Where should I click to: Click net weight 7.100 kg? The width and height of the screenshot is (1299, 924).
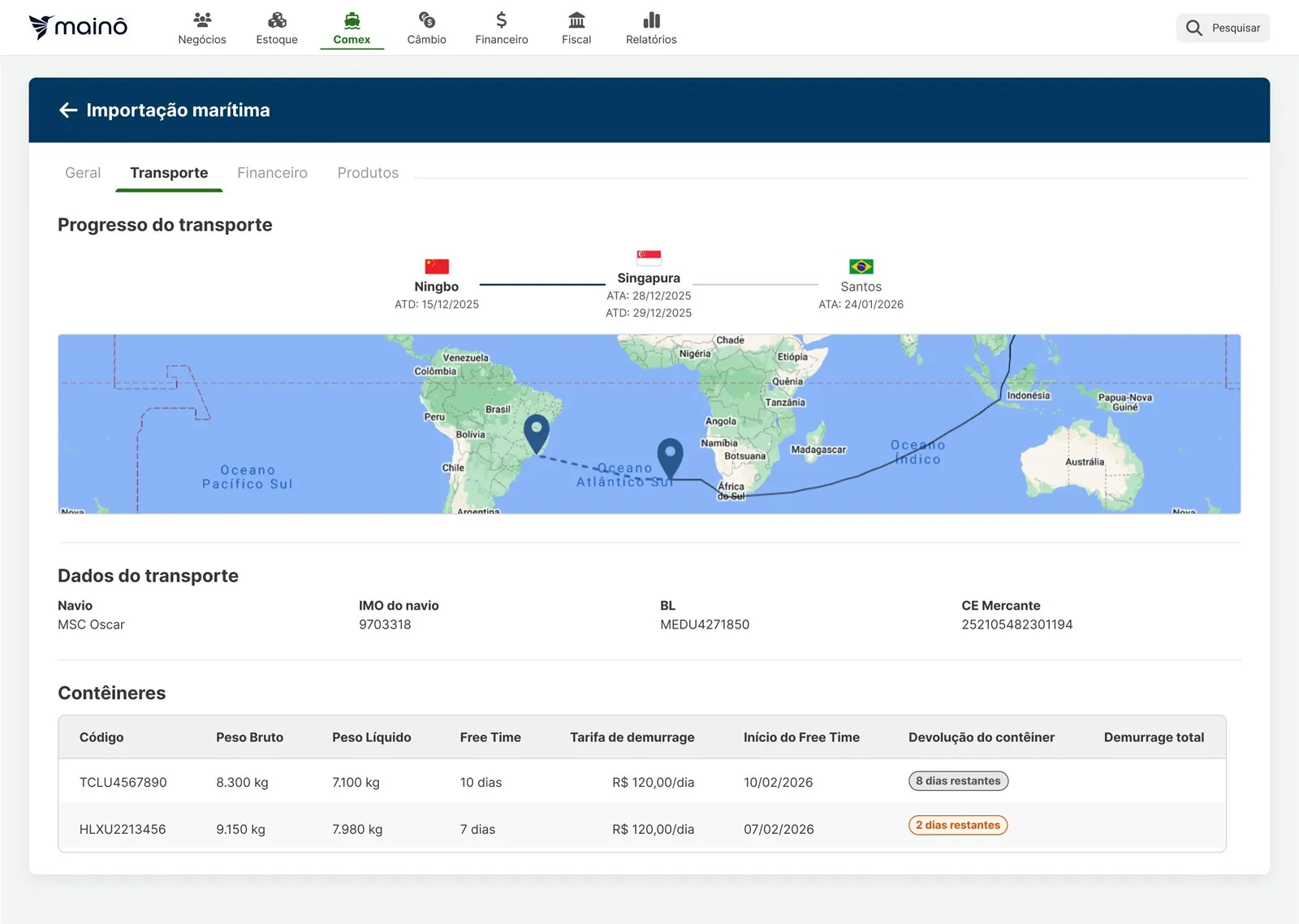356,783
